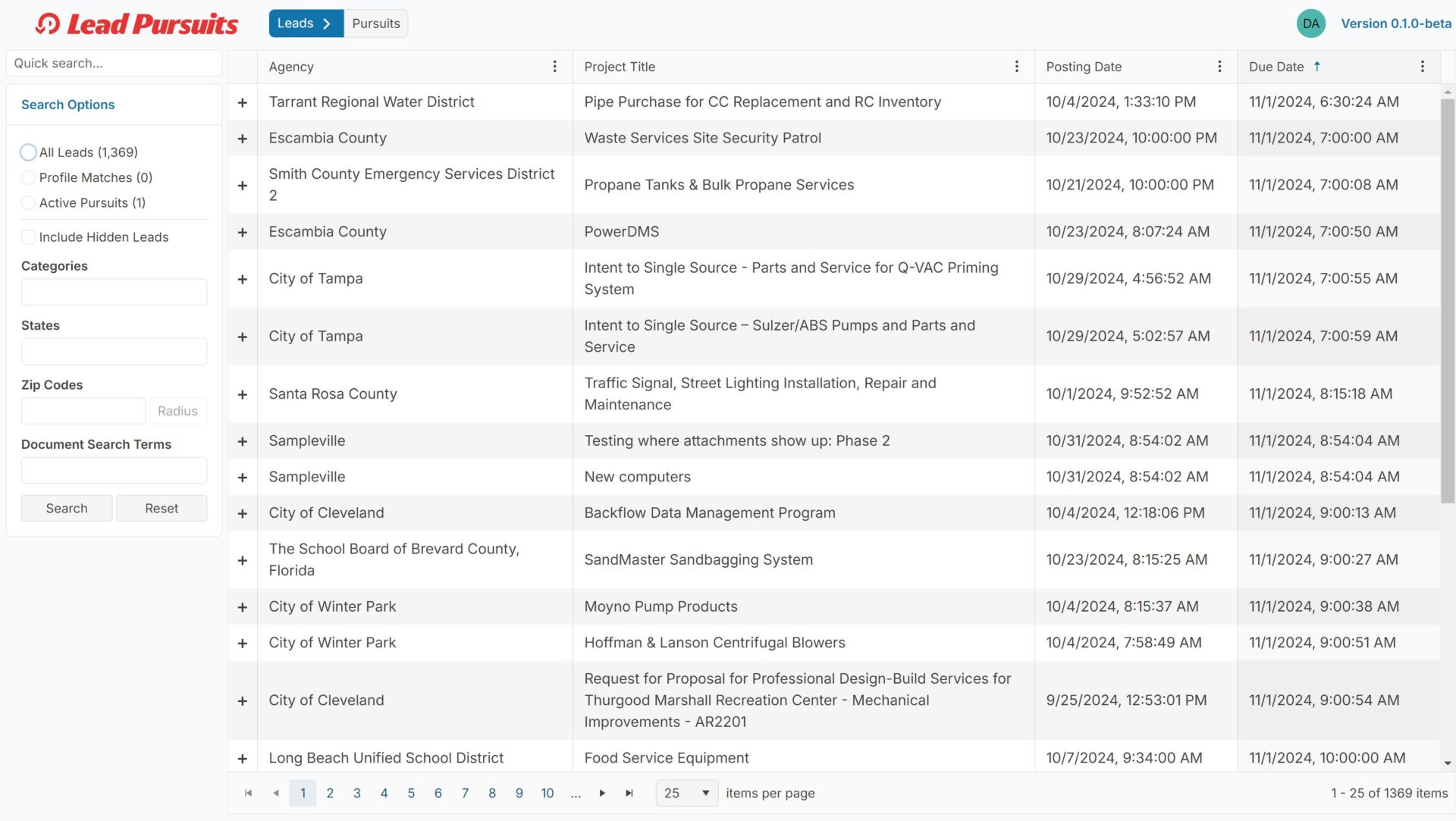Image resolution: width=1456 pixels, height=821 pixels.
Task: Click the vertical scrollbar of the grid
Action: tap(1447, 303)
